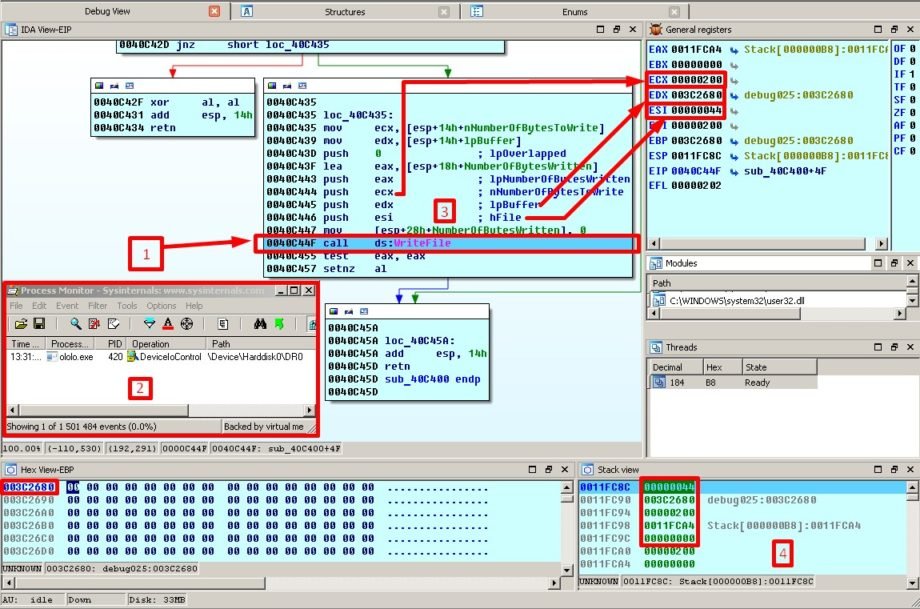Switch to the Structures tab
The width and height of the screenshot is (920, 609).
tap(344, 12)
